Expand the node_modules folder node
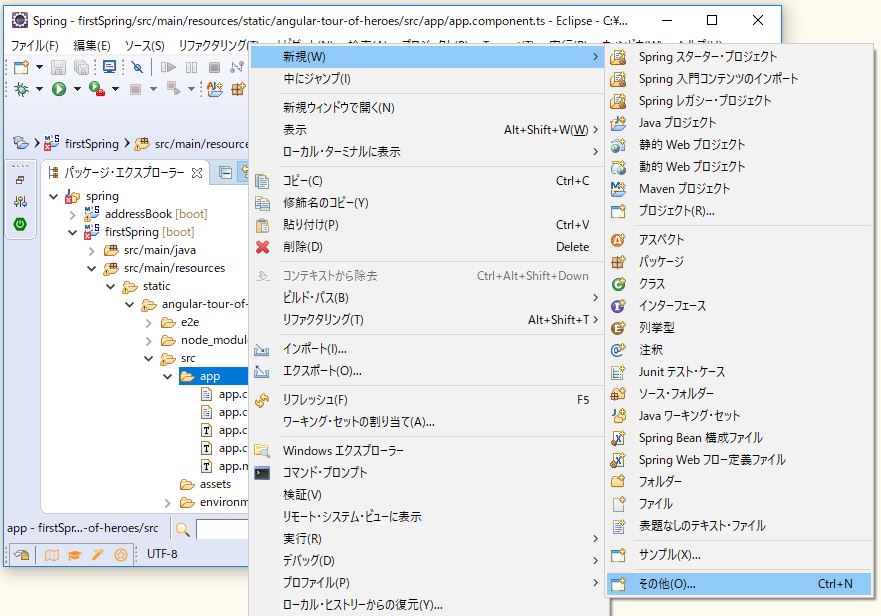This screenshot has height=616, width=881. pyautogui.click(x=148, y=341)
